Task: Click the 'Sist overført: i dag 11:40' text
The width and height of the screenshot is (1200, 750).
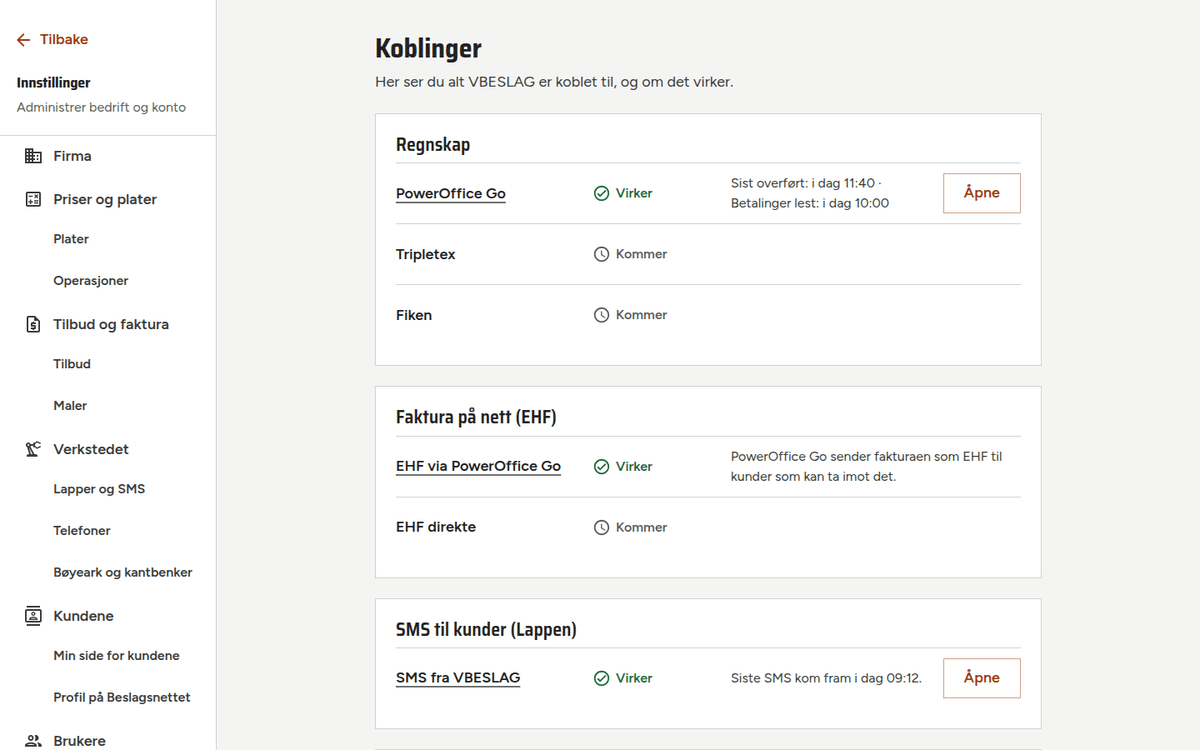Action: pos(803,183)
